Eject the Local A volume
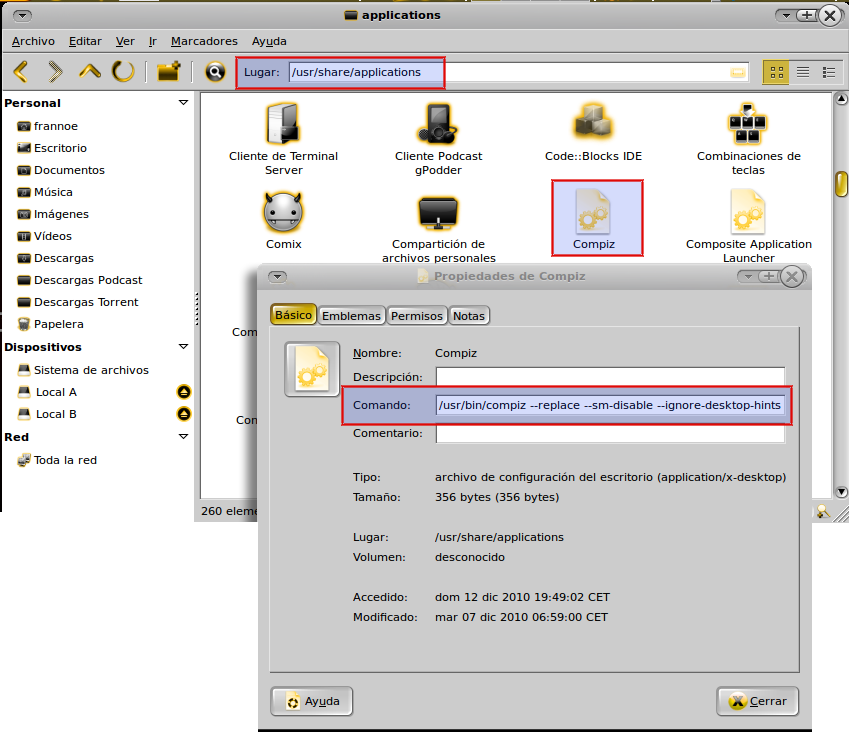This screenshot has height=732, width=863. [184, 392]
